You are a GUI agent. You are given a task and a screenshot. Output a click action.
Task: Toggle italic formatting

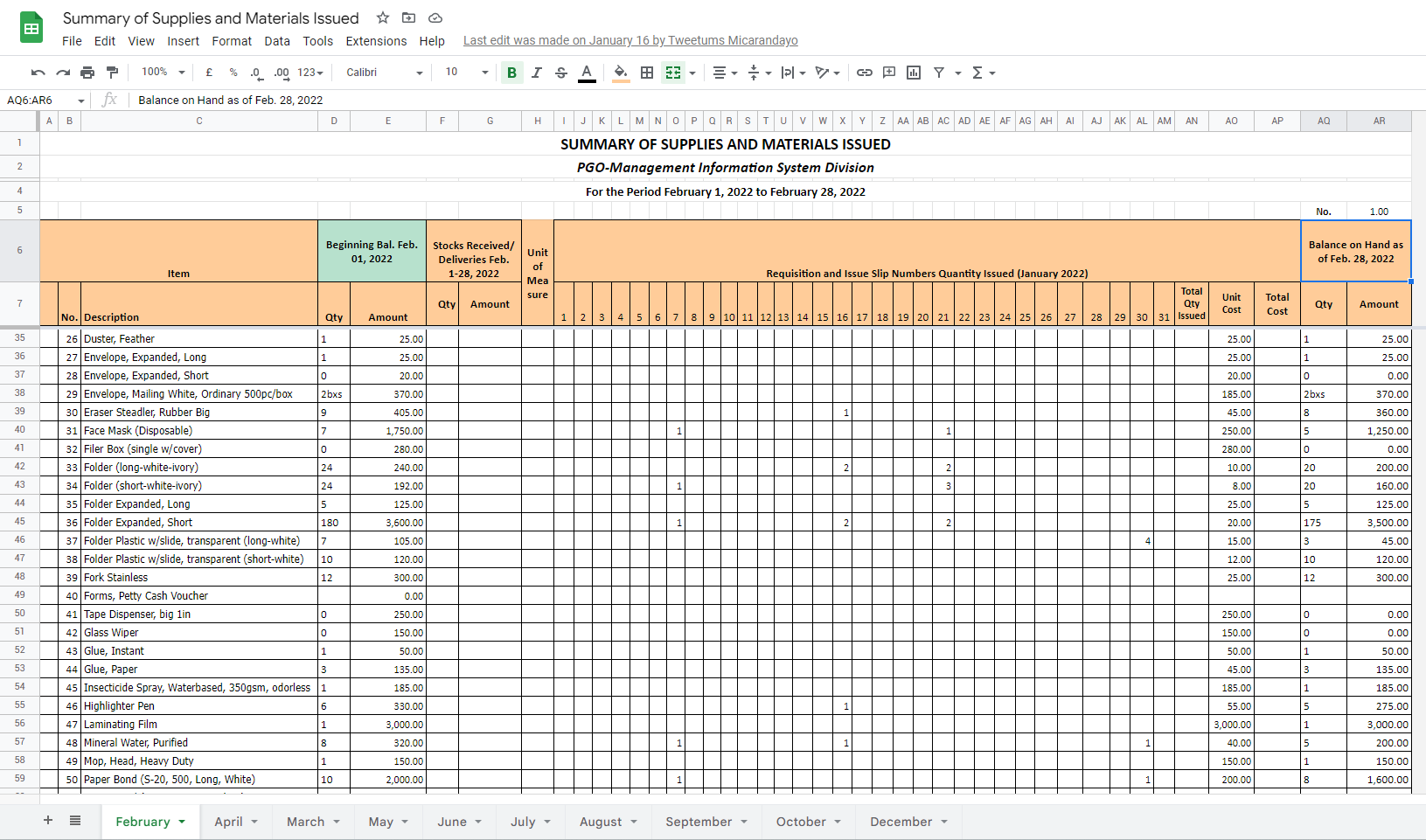(537, 73)
